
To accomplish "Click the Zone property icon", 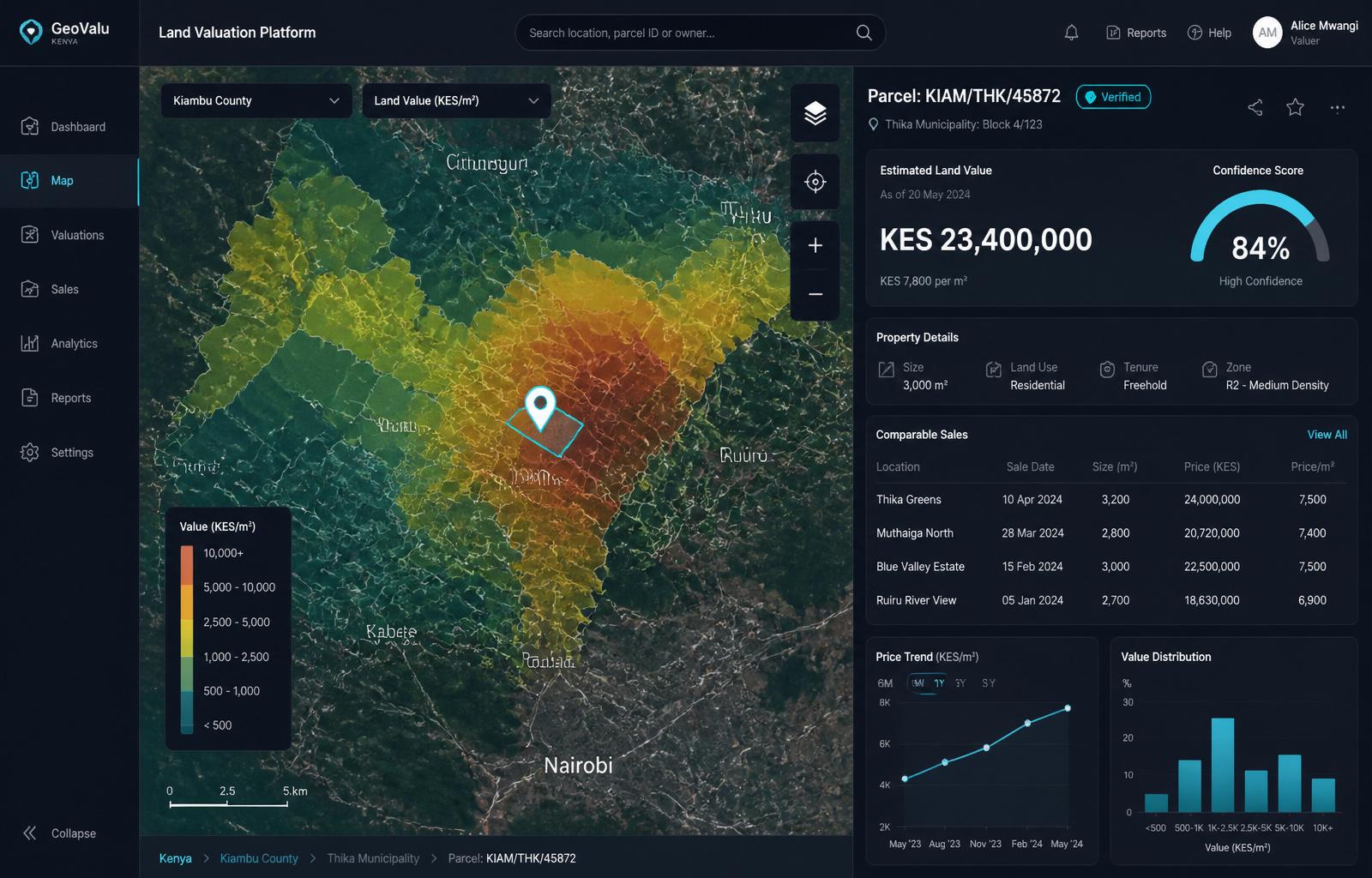I will pos(1210,370).
